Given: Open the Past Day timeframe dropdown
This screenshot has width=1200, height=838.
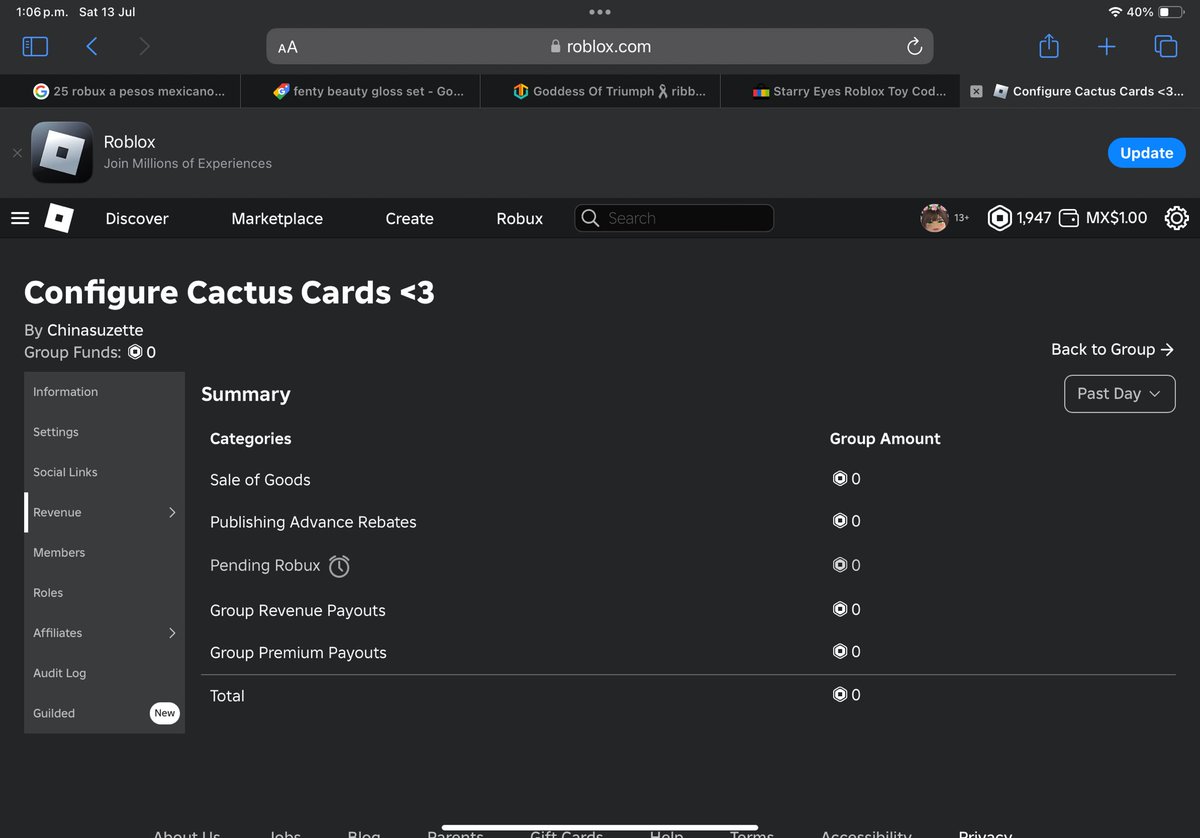Looking at the screenshot, I should 1119,394.
